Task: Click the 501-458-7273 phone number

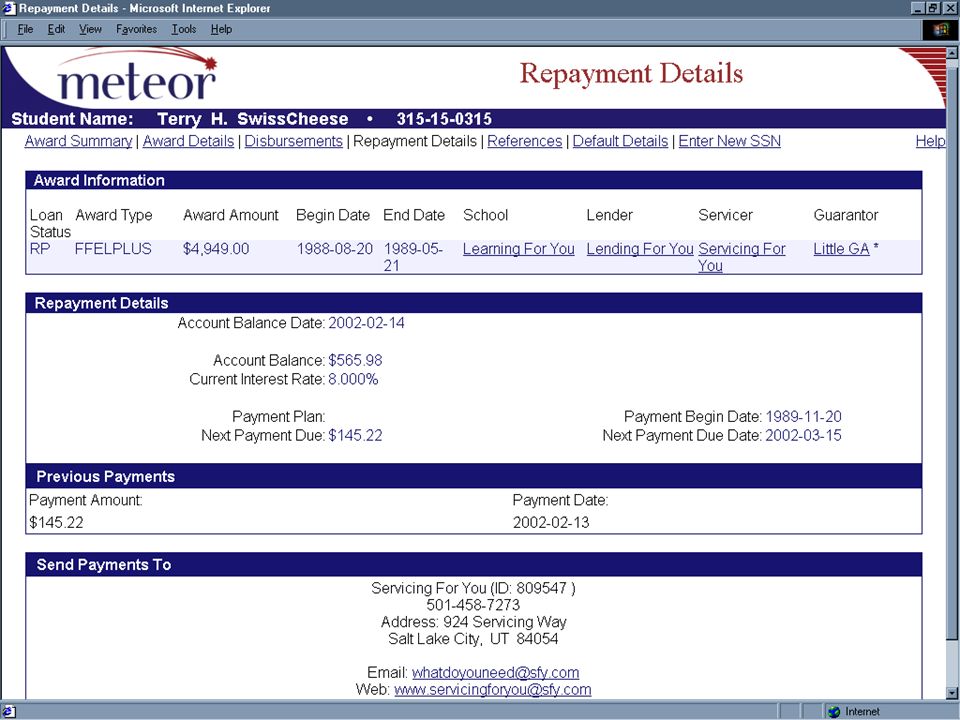Action: point(473,605)
